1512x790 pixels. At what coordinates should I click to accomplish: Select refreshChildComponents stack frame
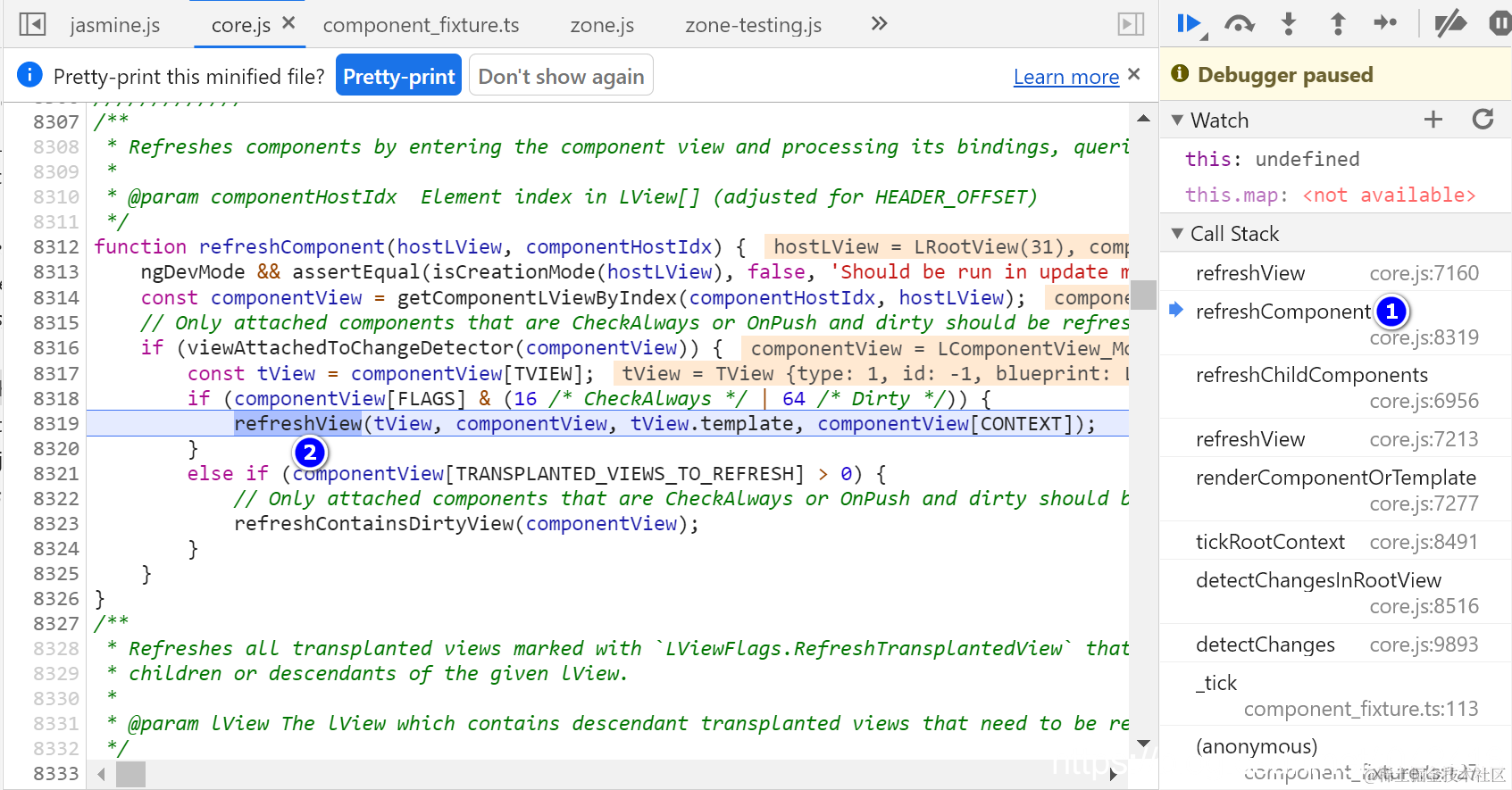[x=1336, y=387]
